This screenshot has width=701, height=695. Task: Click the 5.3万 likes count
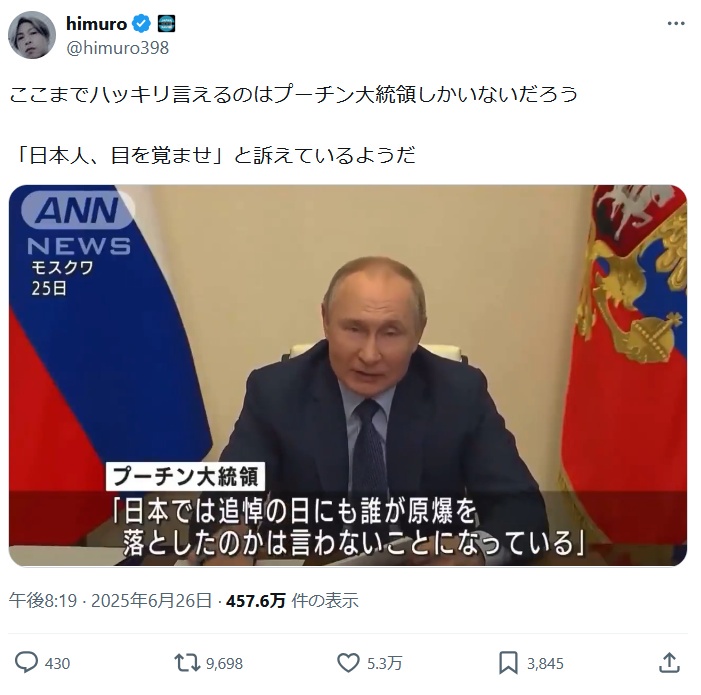384,664
